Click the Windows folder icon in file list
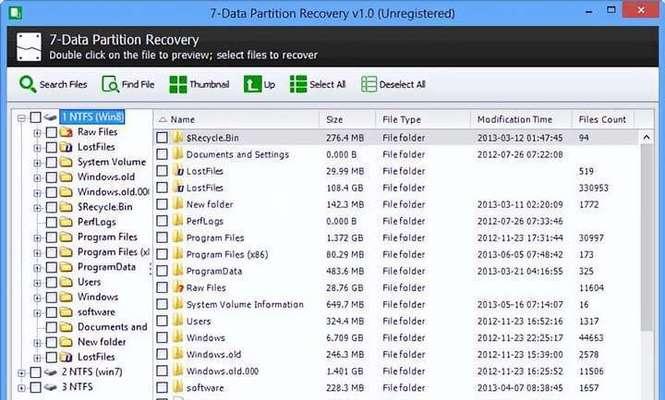665x400 pixels. (x=178, y=337)
